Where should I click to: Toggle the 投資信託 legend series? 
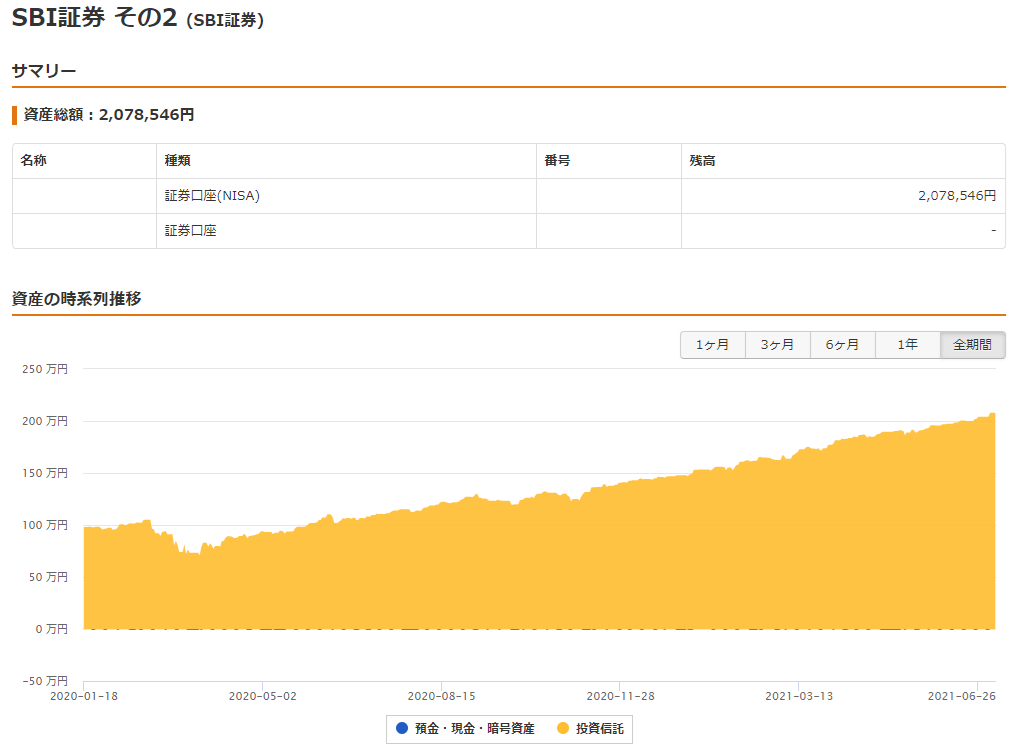tap(590, 728)
